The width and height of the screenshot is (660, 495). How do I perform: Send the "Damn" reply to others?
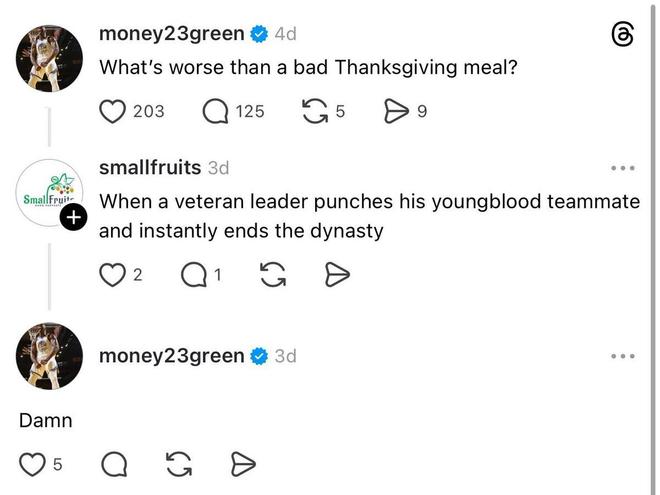tap(243, 463)
